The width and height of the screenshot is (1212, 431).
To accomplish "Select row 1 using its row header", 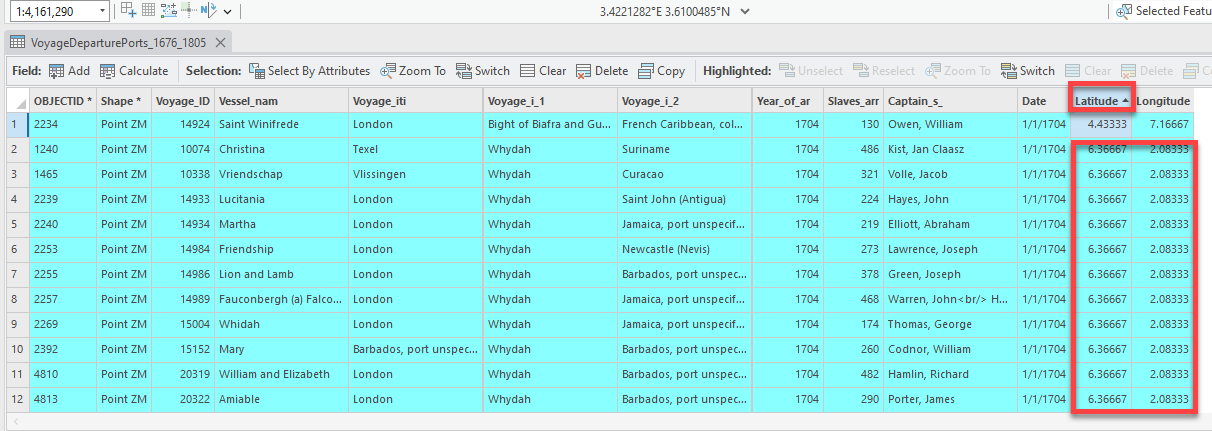I will pos(14,125).
